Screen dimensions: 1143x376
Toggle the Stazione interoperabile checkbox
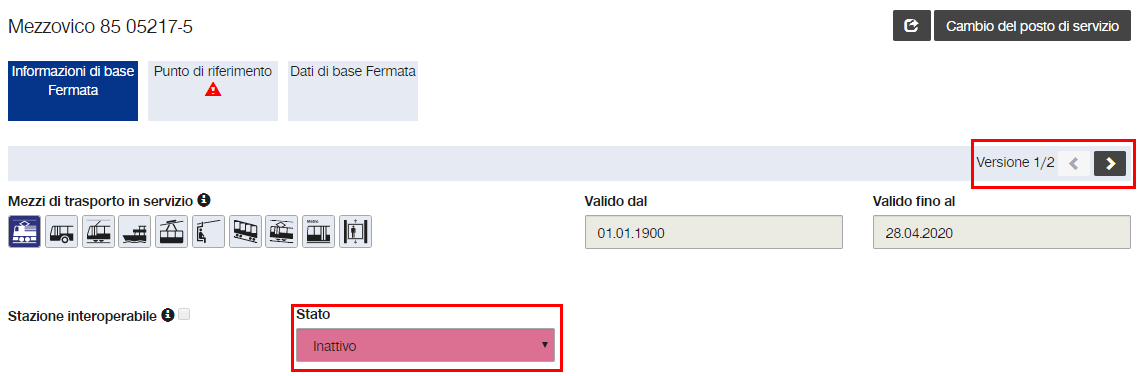coord(184,315)
